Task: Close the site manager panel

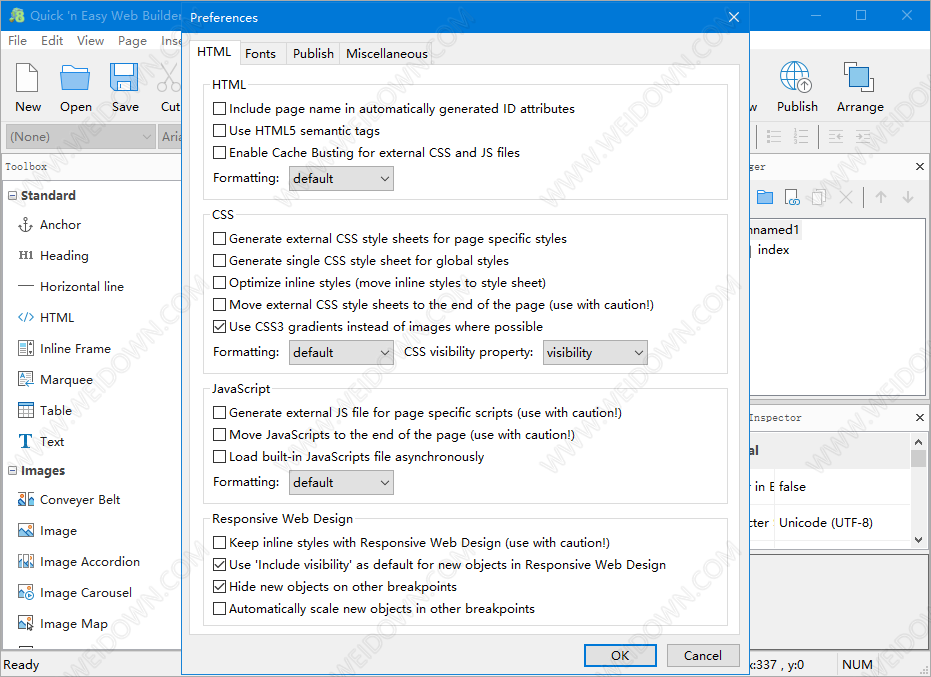Action: click(x=920, y=167)
